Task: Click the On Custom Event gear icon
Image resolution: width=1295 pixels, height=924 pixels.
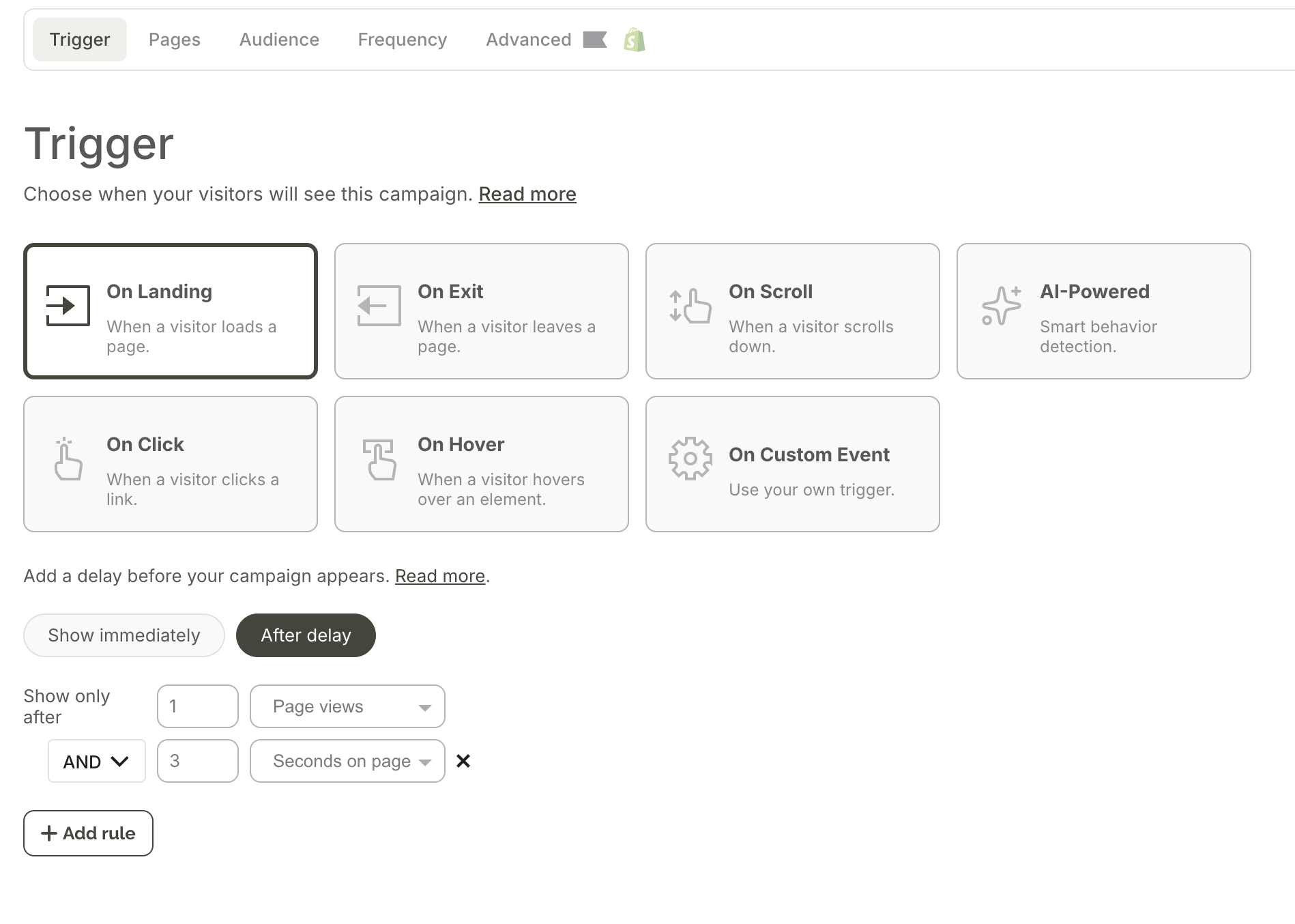Action: coord(690,459)
